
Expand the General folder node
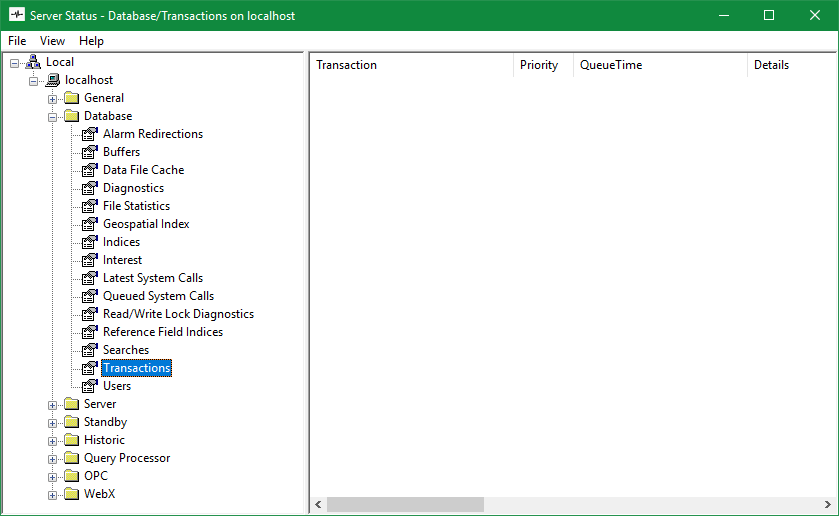[x=52, y=98]
